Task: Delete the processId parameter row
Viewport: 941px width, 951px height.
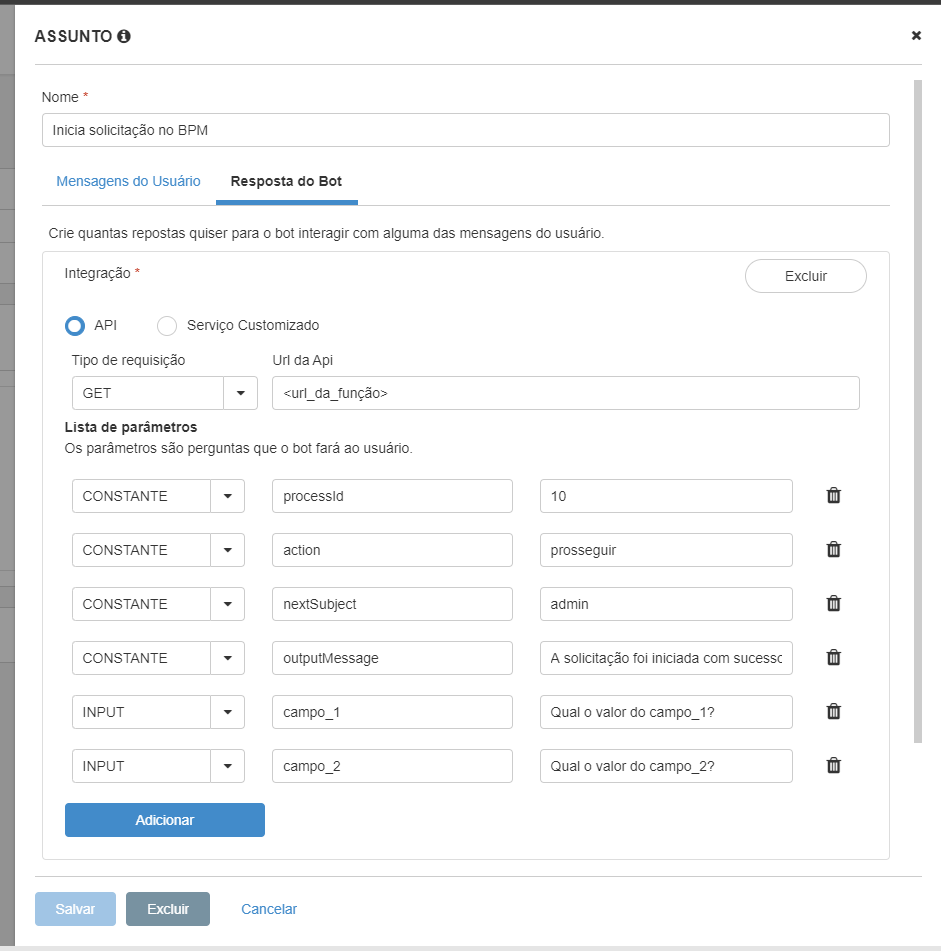Action: 833,496
